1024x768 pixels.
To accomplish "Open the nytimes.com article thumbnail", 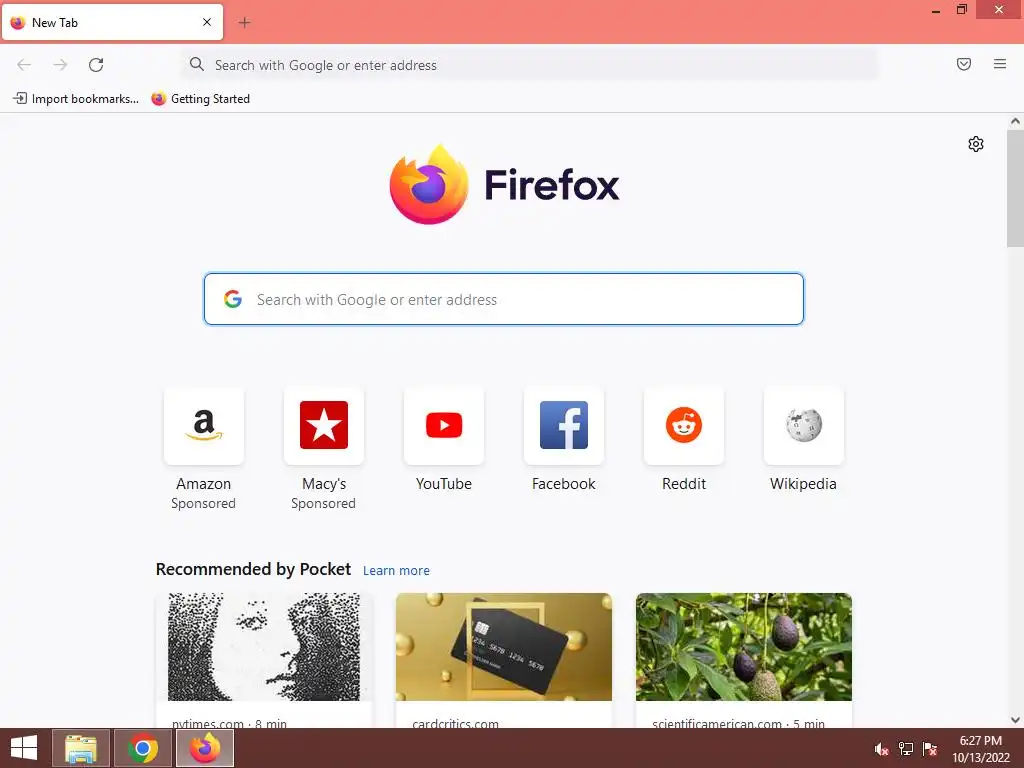I will (264, 647).
